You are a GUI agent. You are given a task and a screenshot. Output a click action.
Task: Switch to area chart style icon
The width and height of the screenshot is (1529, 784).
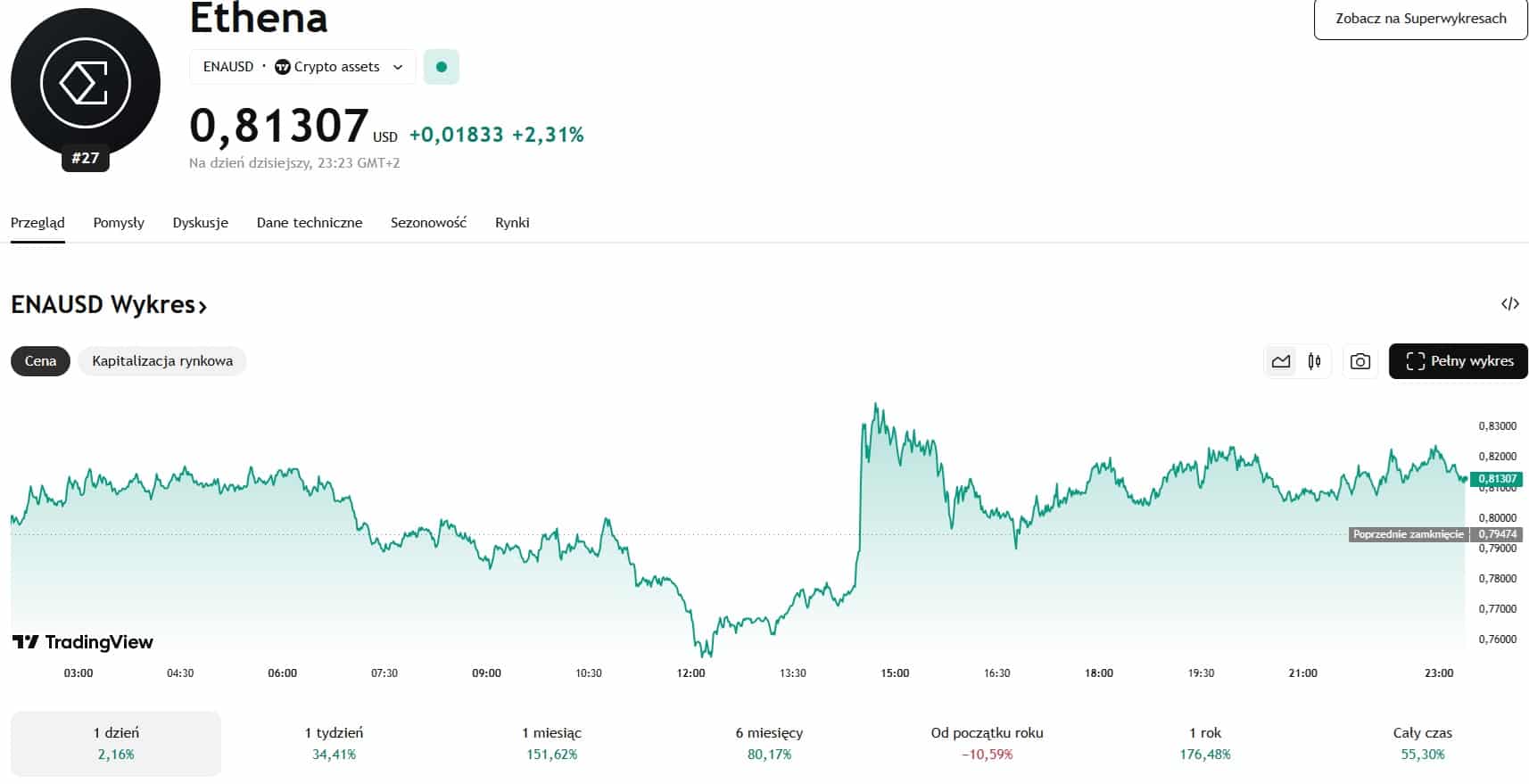click(x=1281, y=361)
